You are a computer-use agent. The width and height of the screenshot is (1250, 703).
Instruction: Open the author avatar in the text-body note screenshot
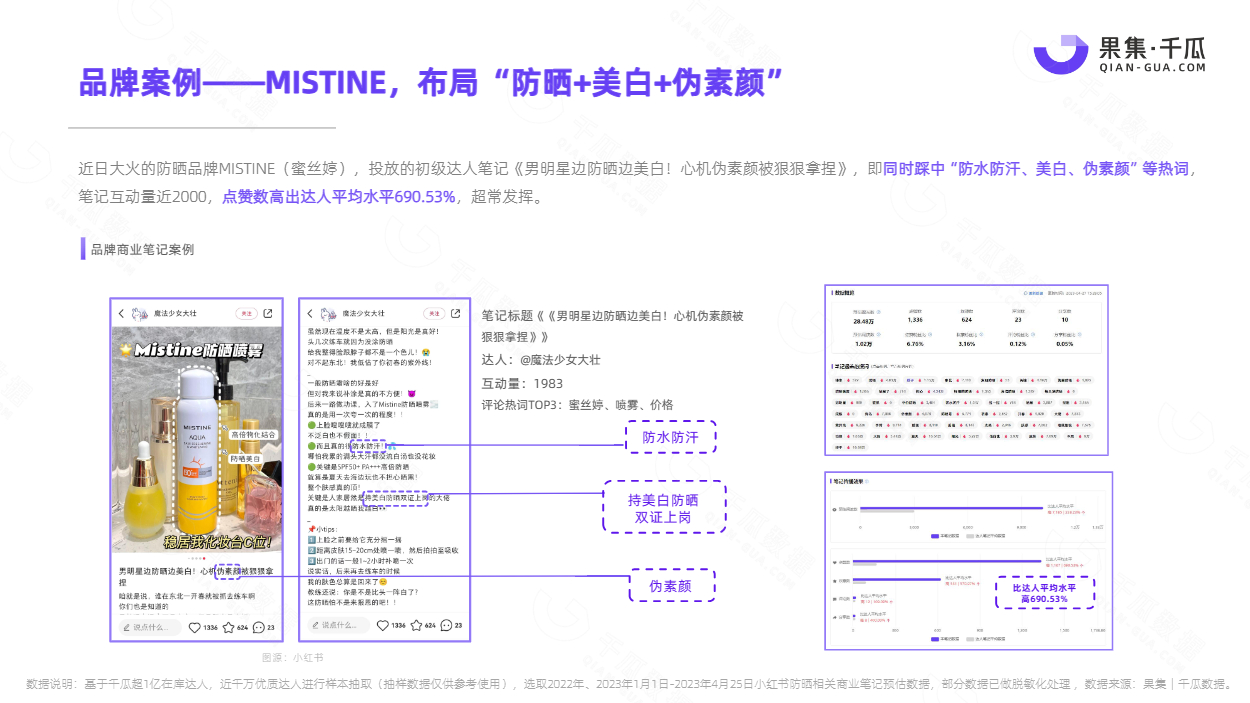point(329,314)
